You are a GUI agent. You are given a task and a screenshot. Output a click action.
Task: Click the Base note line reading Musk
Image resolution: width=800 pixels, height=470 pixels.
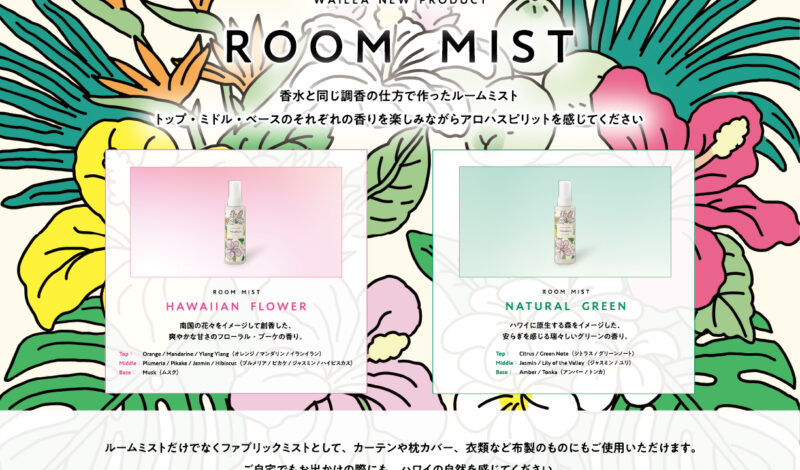coord(148,373)
